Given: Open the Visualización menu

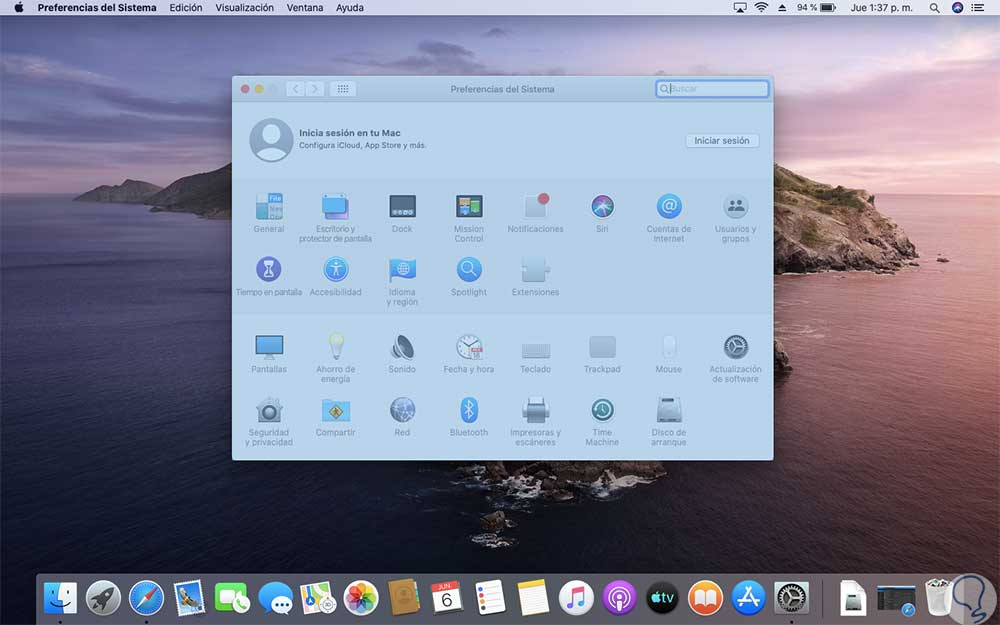Looking at the screenshot, I should (244, 8).
